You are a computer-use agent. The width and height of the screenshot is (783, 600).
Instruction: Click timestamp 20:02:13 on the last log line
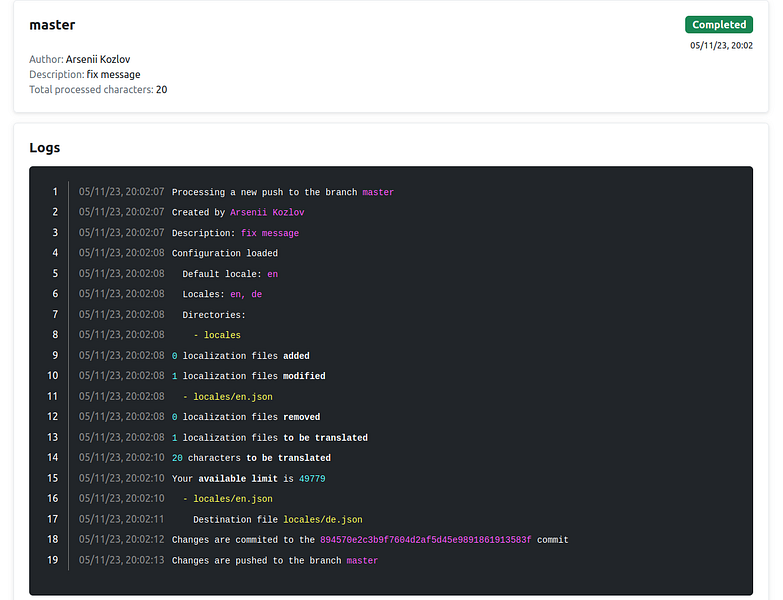pyautogui.click(x=121, y=560)
